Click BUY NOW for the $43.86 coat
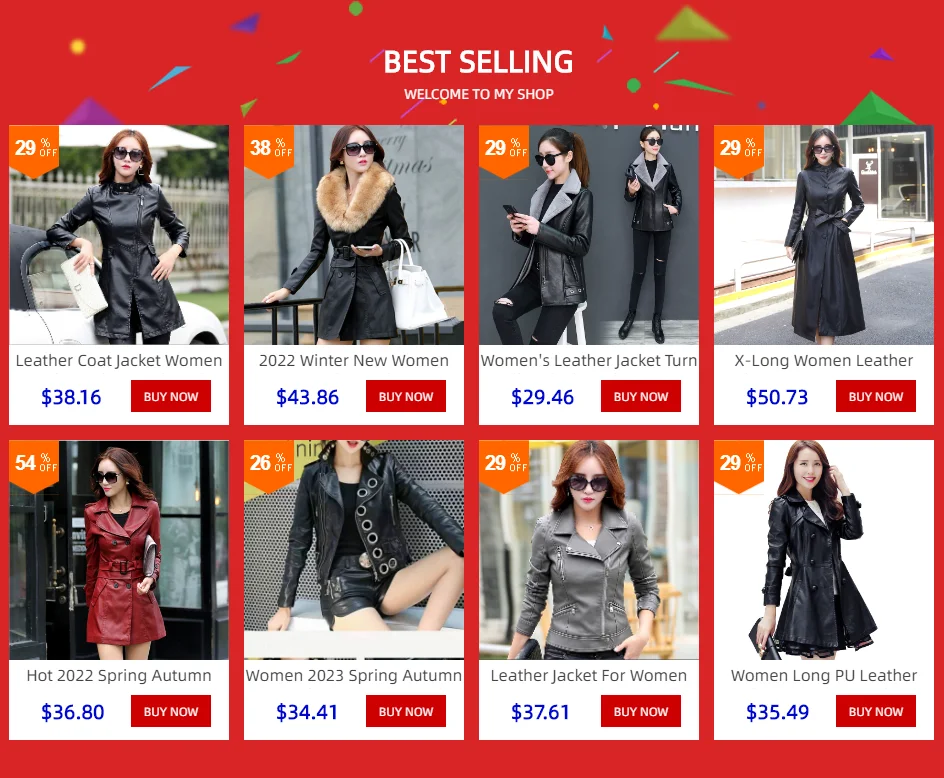The height and width of the screenshot is (778, 944). [x=406, y=396]
